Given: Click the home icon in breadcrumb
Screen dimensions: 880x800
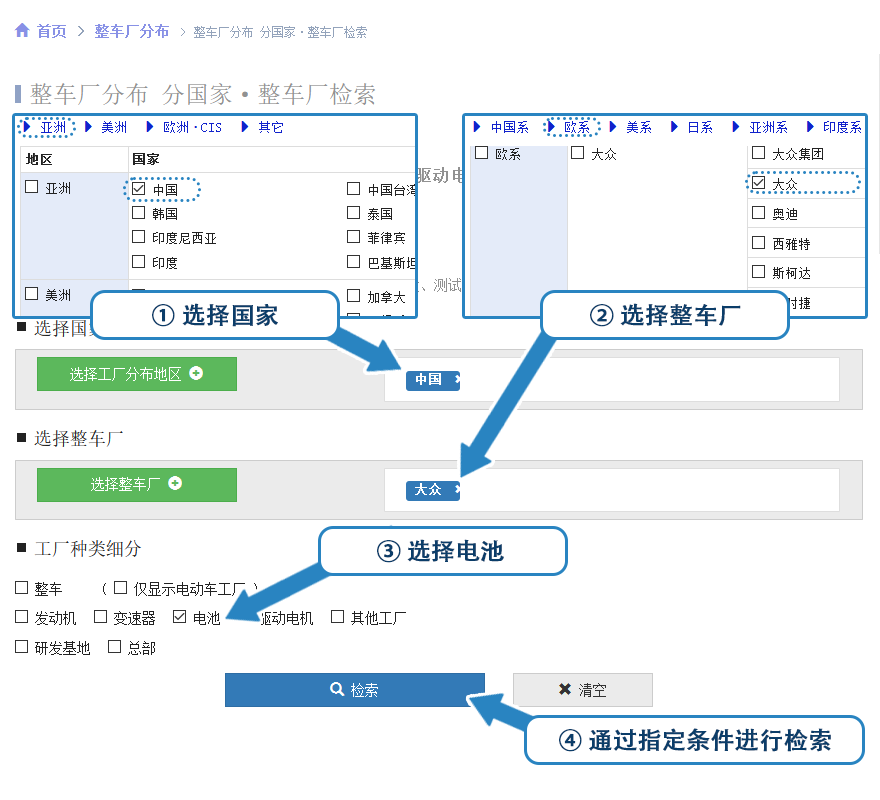Looking at the screenshot, I should click(x=22, y=31).
